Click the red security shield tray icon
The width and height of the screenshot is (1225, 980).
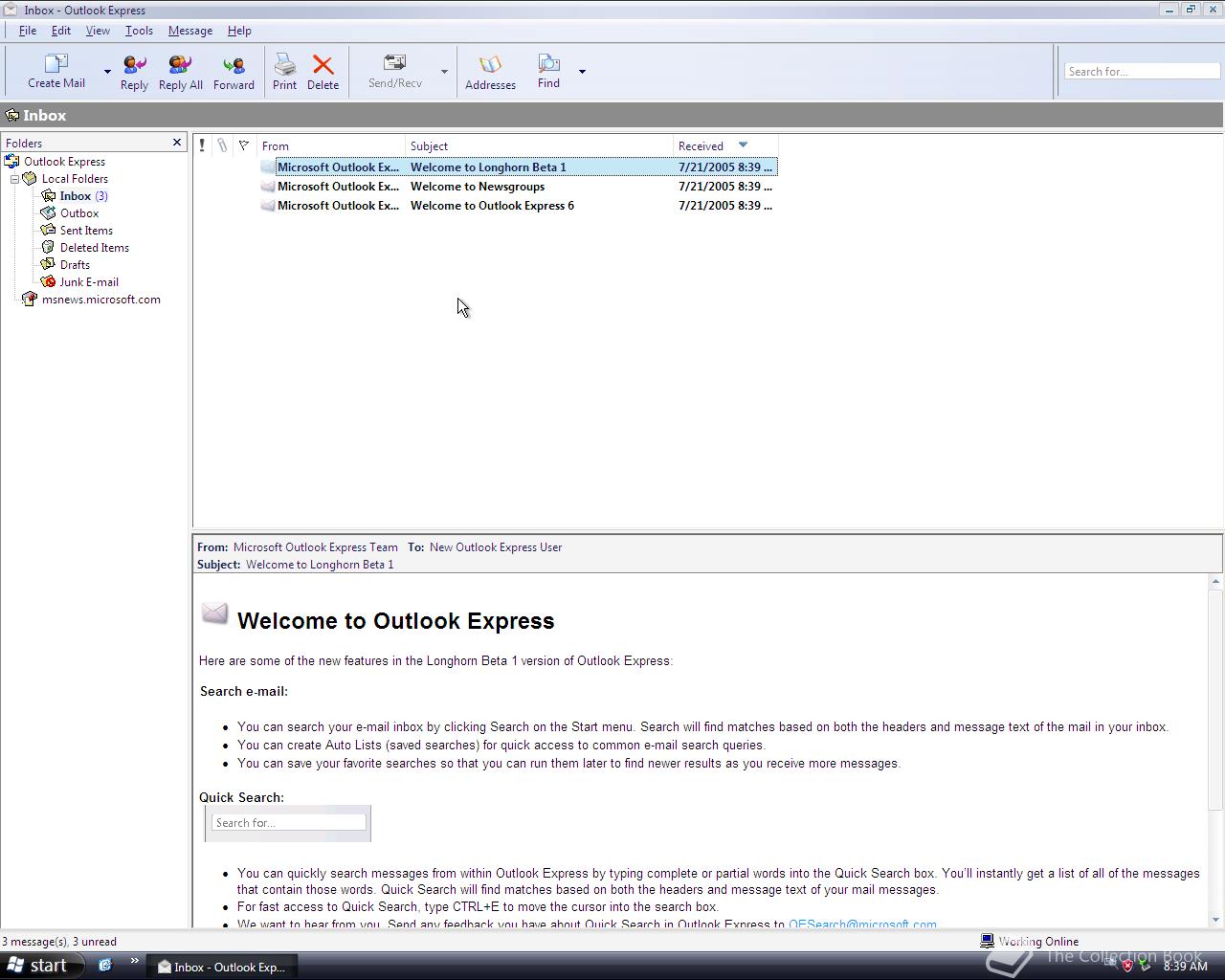pos(1127,966)
